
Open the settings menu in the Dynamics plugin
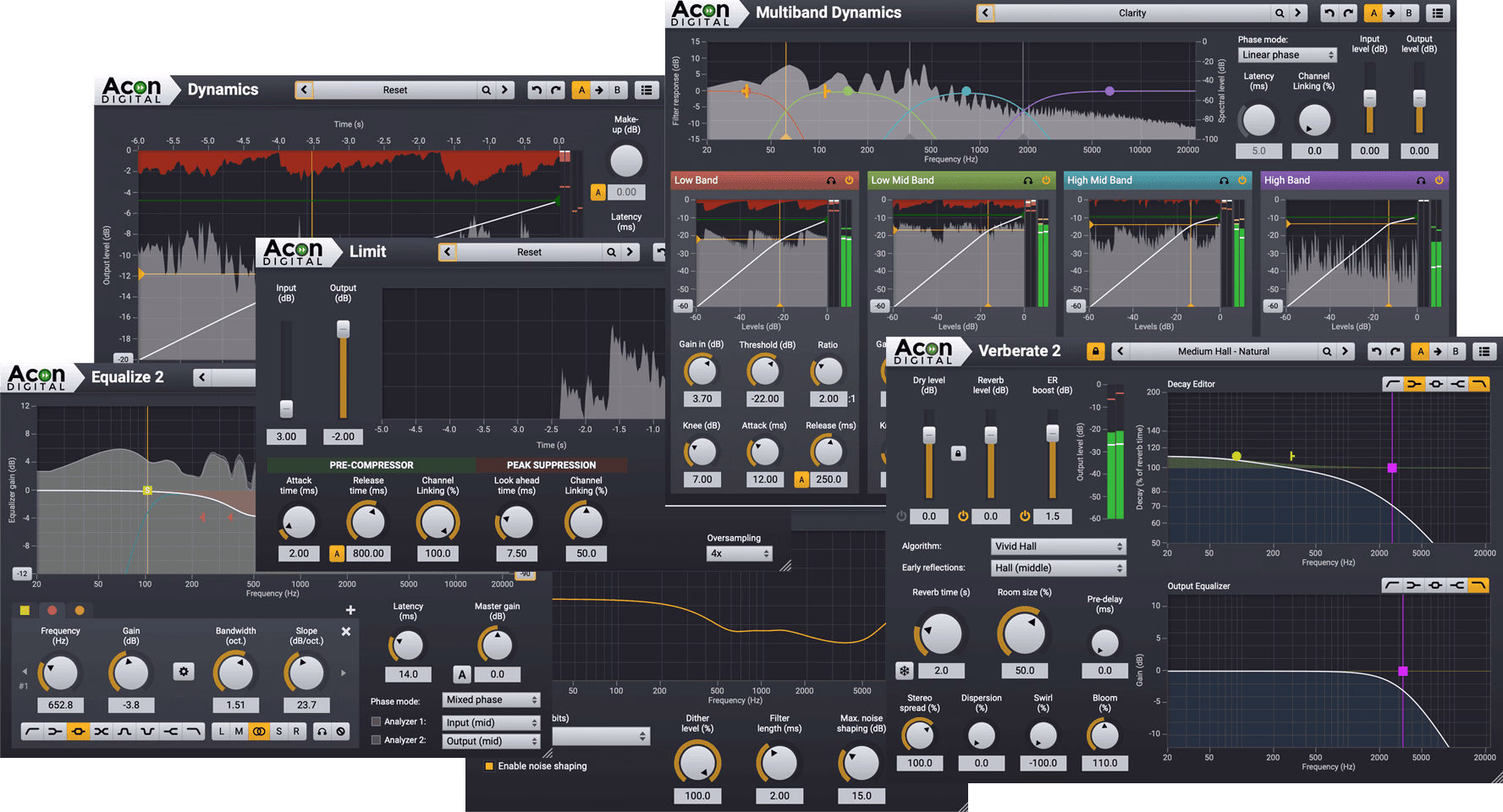point(647,90)
